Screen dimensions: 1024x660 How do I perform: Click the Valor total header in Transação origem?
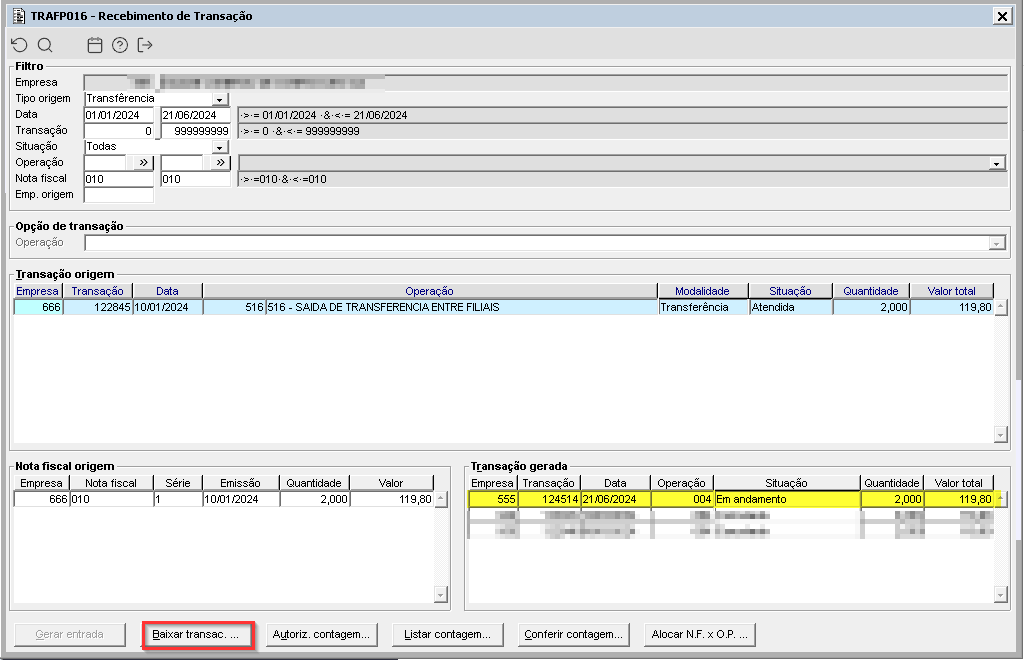tap(952, 291)
